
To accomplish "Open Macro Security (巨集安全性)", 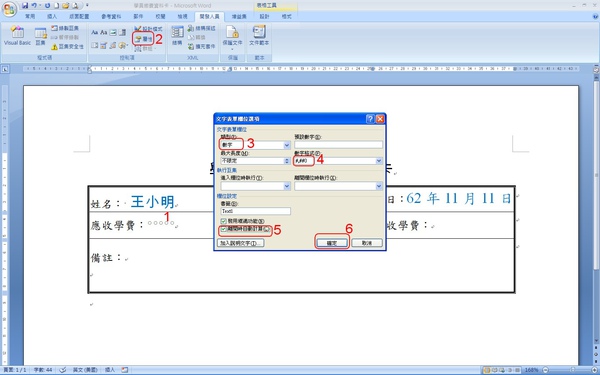I will click(67, 47).
